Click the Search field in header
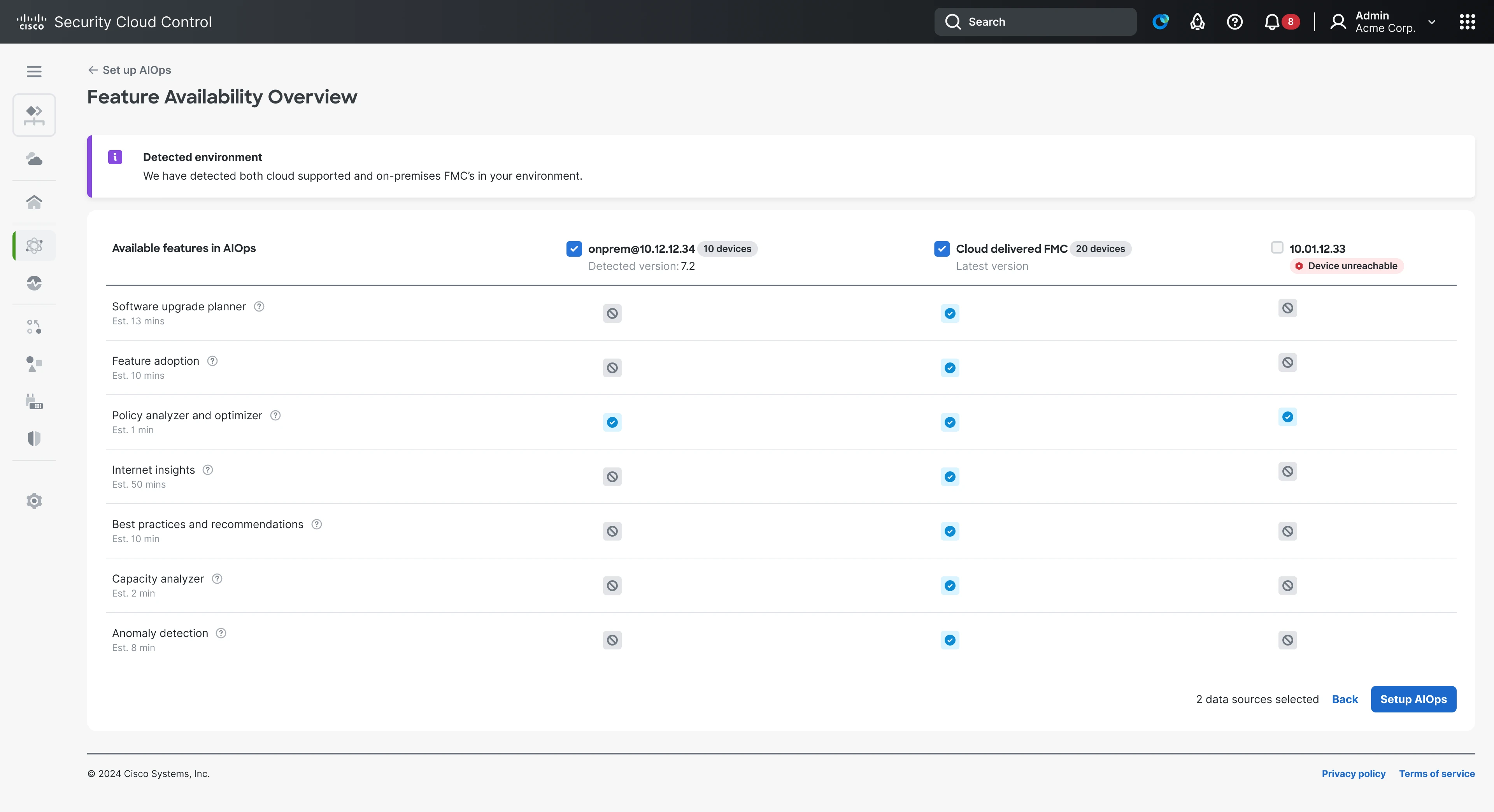 [x=1035, y=21]
